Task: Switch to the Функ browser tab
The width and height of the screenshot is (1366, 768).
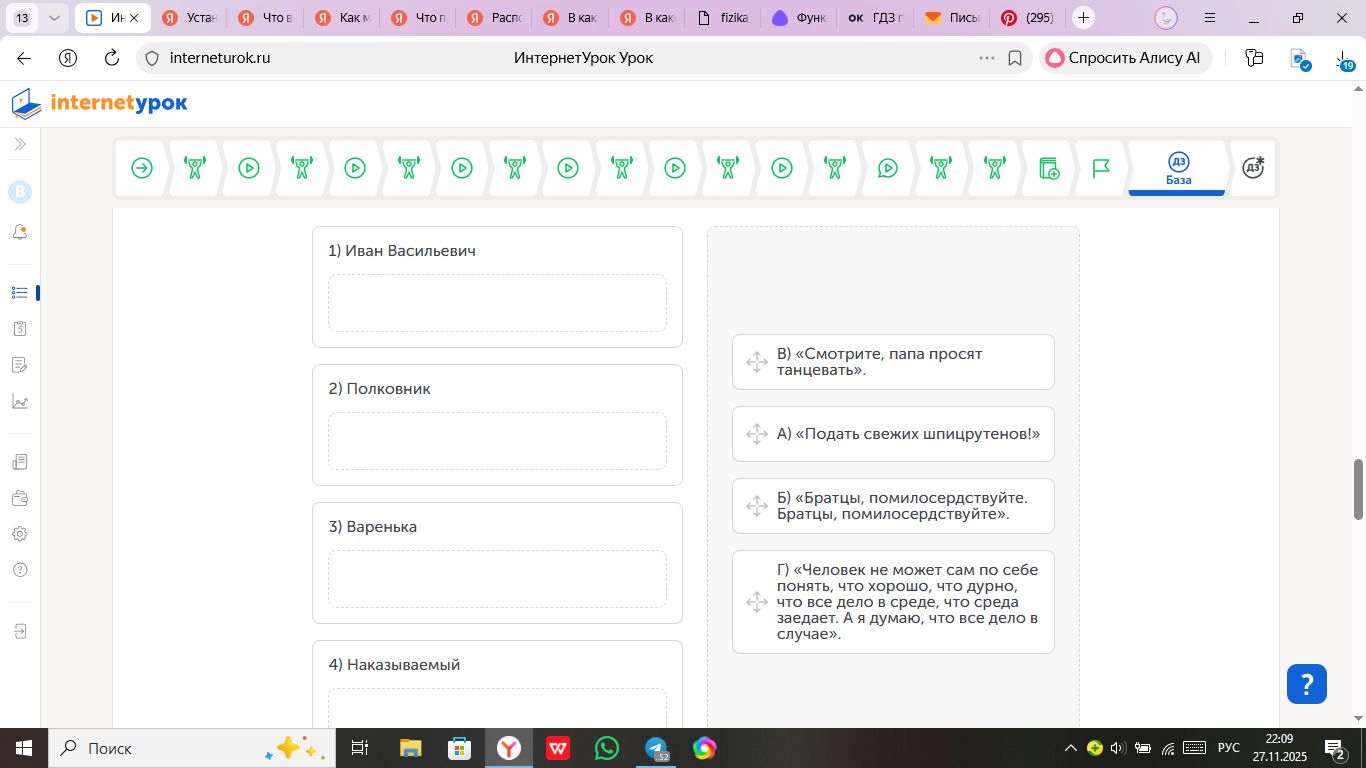Action: [798, 18]
